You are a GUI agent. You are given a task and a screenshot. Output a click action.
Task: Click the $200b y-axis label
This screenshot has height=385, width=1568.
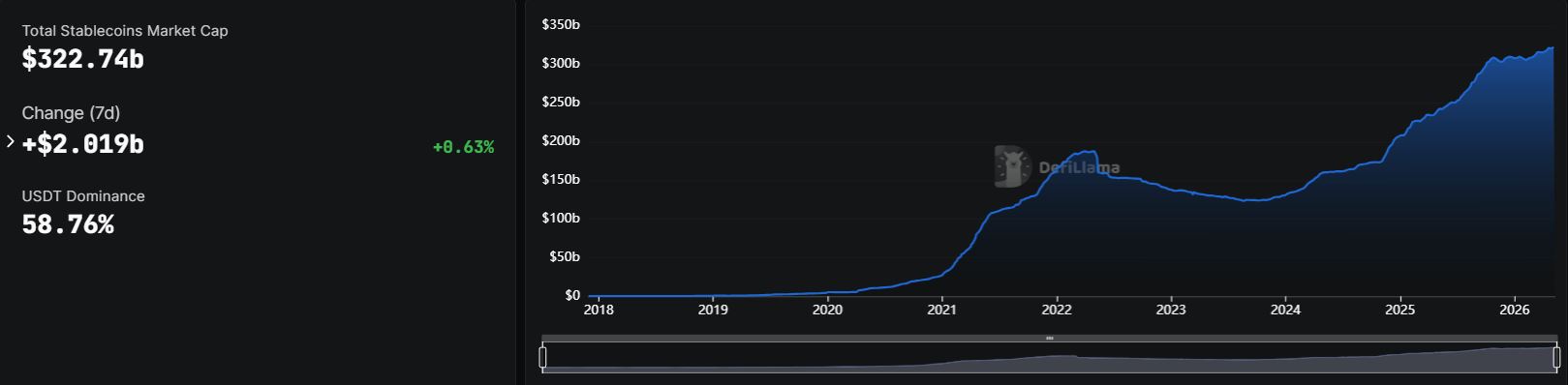(561, 140)
